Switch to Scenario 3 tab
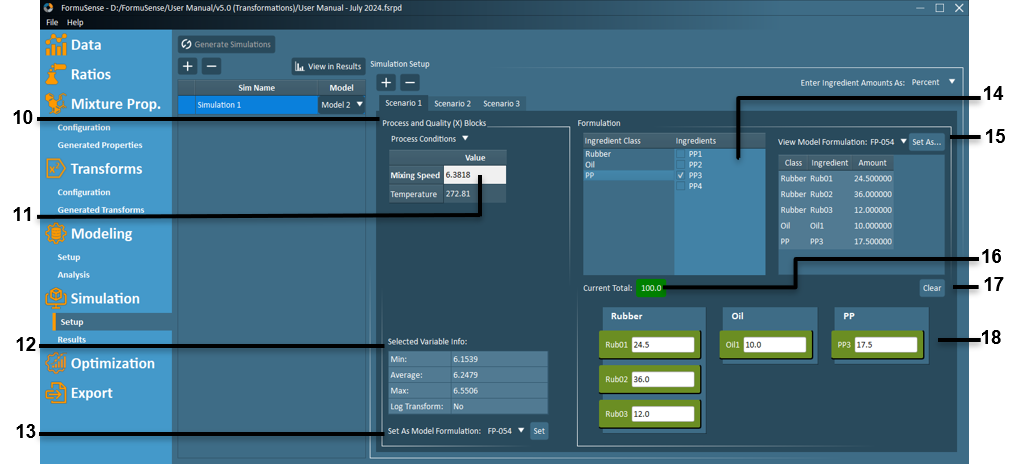1018x464 pixels. tap(501, 103)
